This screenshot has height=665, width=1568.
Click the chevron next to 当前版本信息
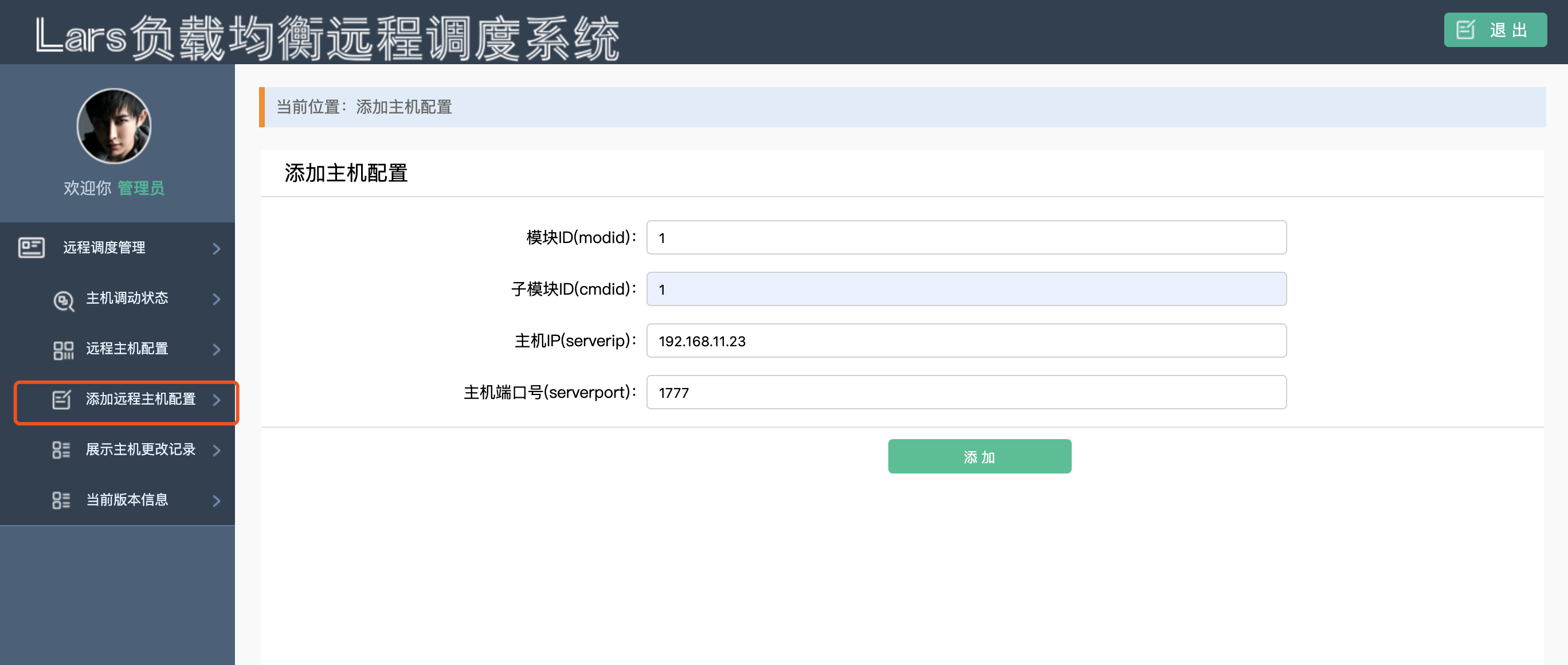[216, 500]
